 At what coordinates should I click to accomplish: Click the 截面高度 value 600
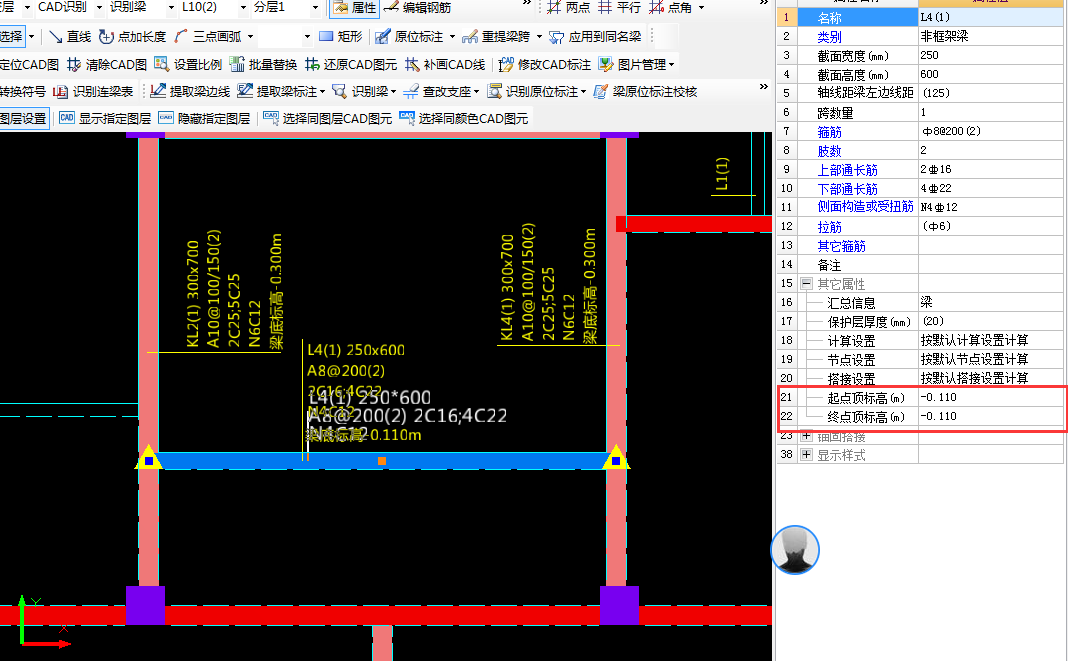point(990,74)
